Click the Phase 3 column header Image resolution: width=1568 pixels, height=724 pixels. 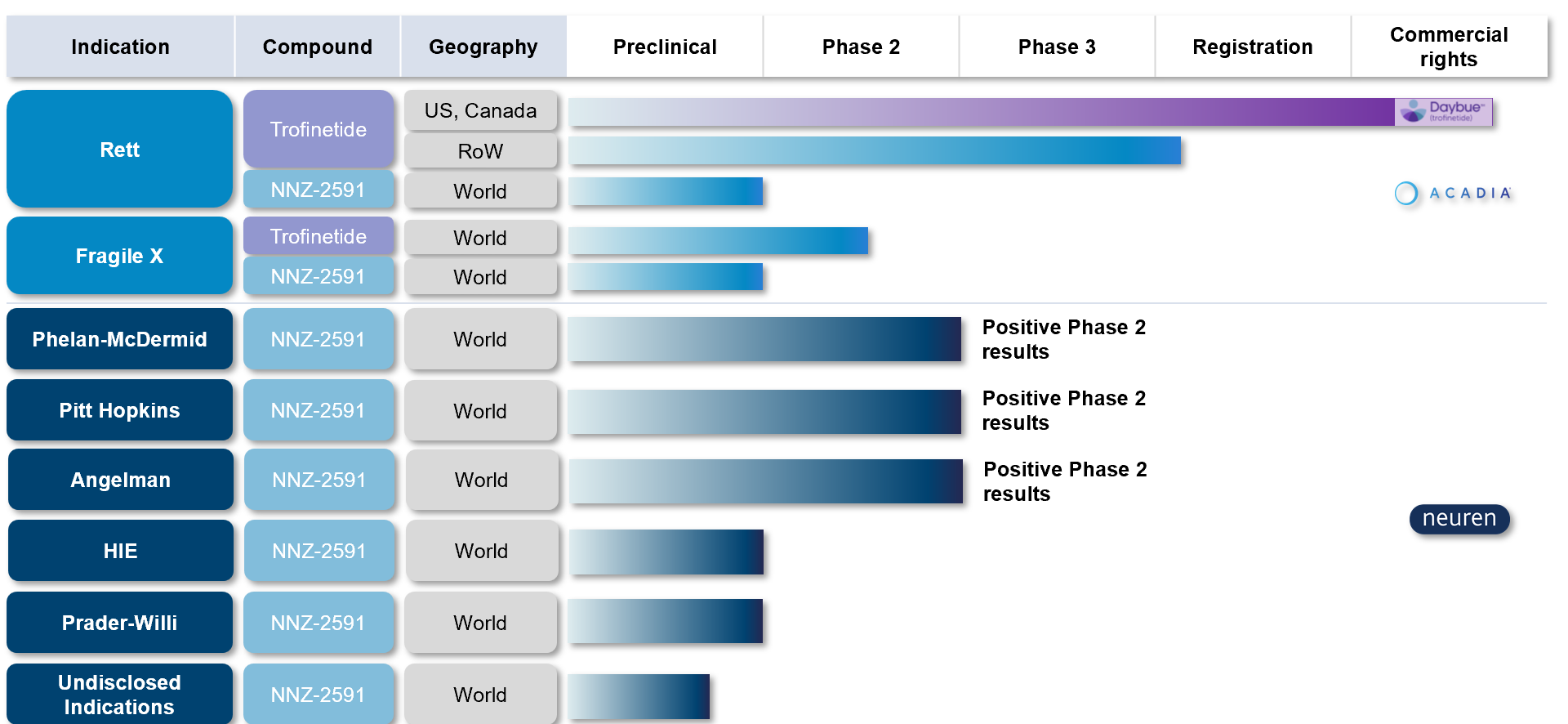tap(1057, 47)
